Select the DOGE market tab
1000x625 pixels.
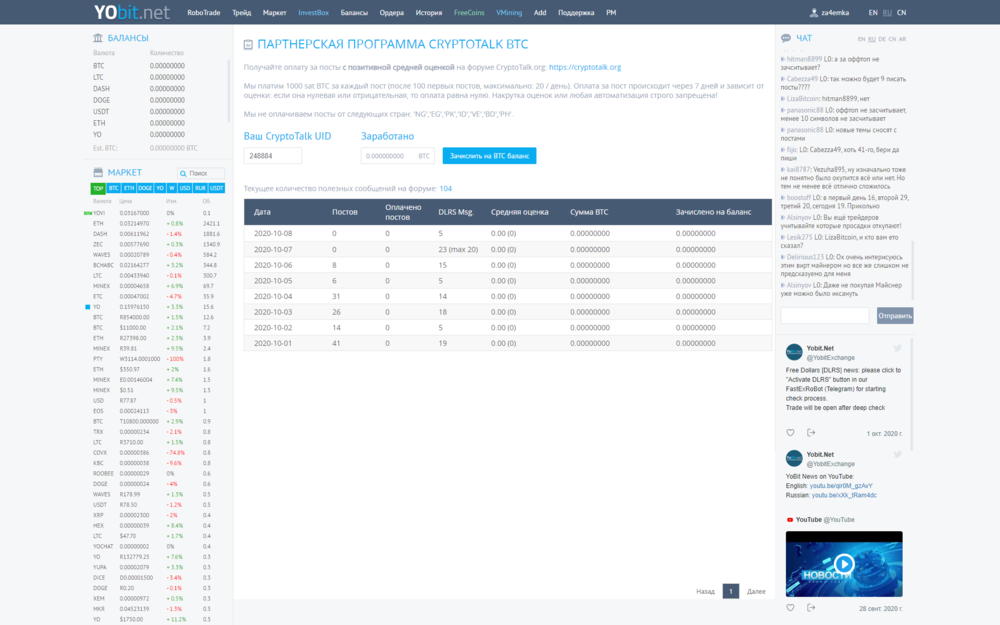(x=145, y=188)
